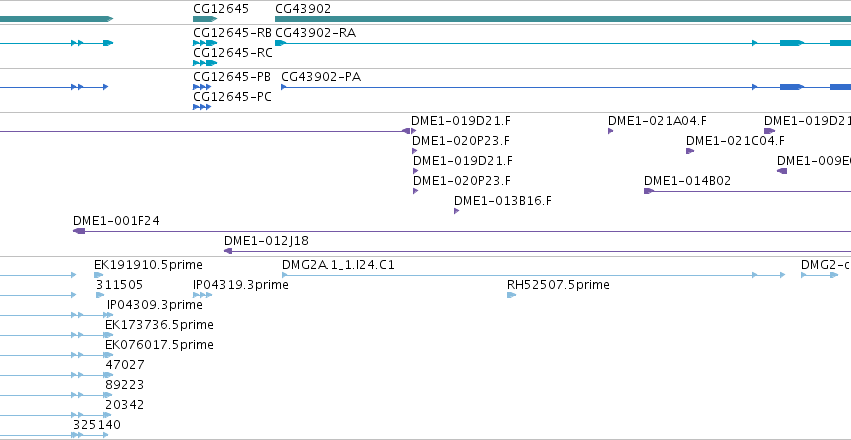Select the CG12645-RB transcript label

coord(232,33)
